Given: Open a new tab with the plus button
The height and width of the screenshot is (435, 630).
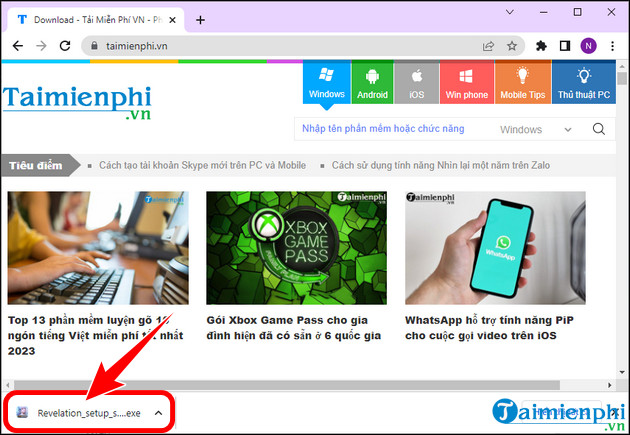Looking at the screenshot, I should tap(200, 20).
